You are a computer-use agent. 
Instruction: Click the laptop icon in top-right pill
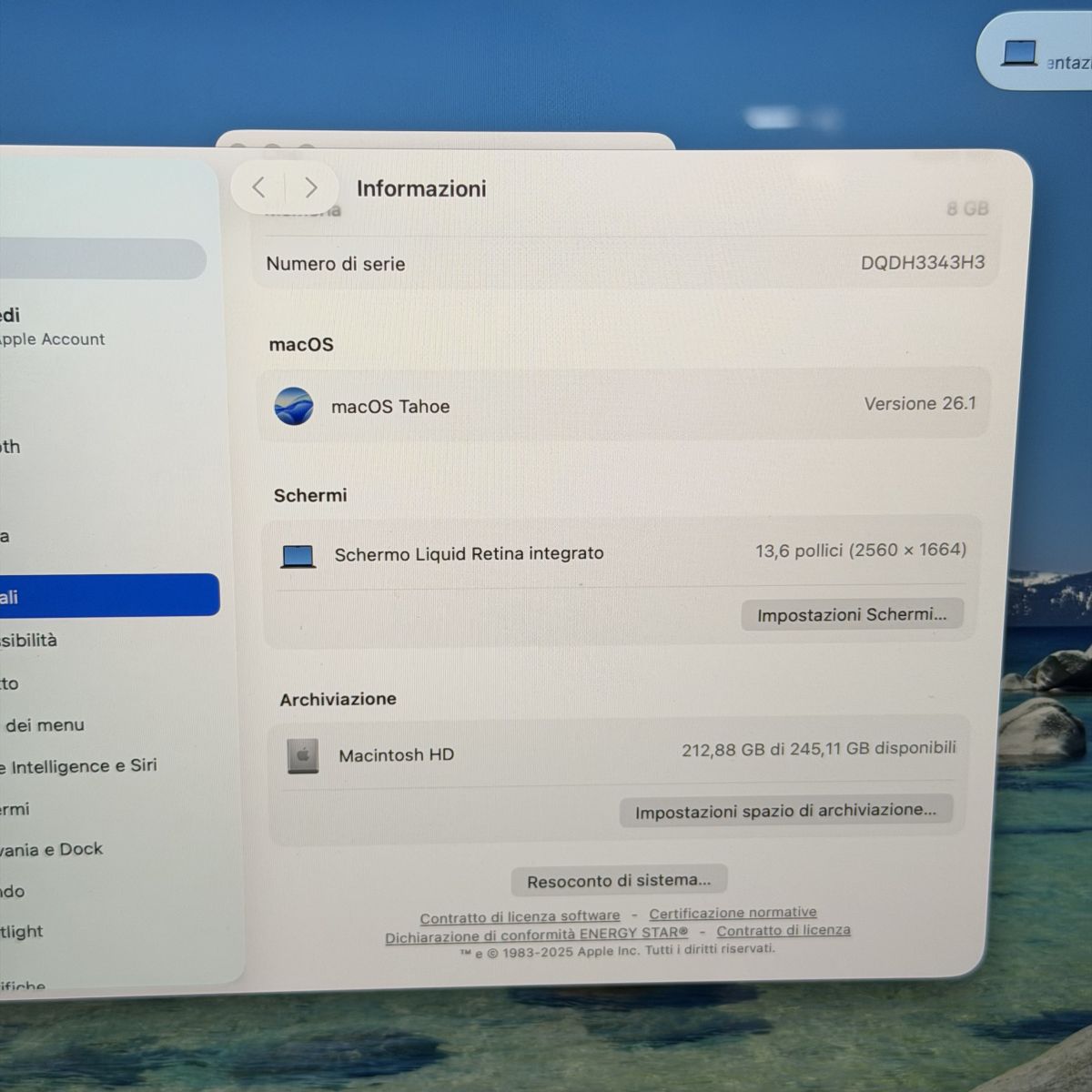1019,53
